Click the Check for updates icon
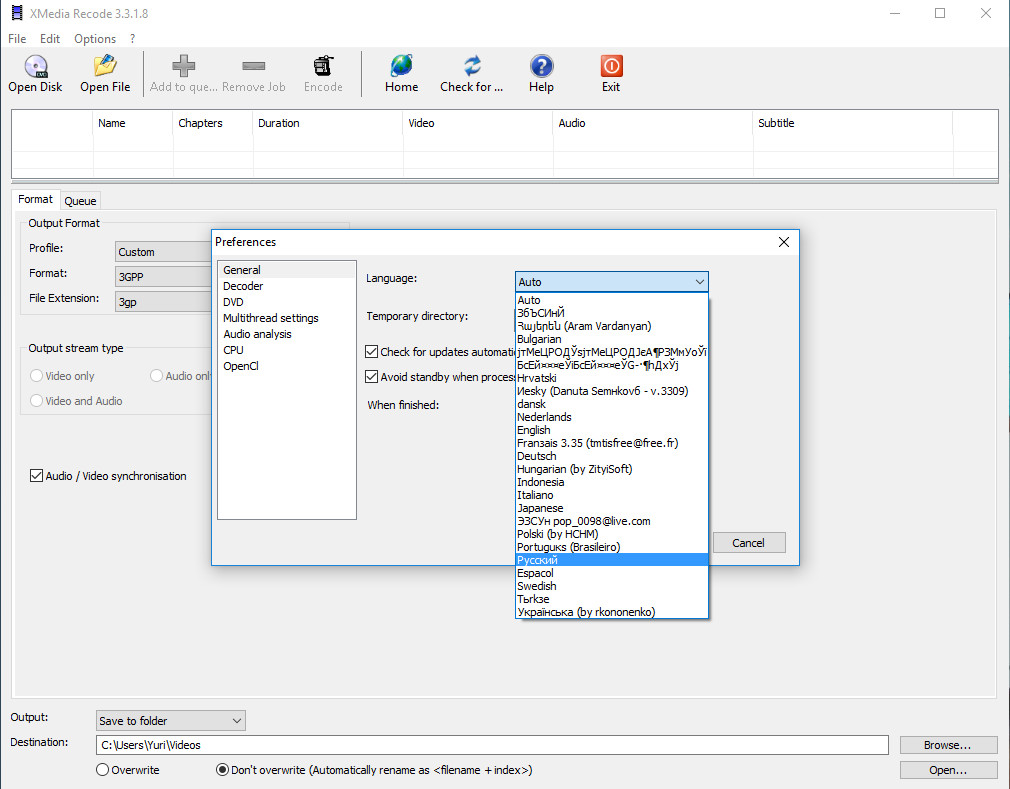Viewport: 1010px width, 789px height. coord(472,67)
